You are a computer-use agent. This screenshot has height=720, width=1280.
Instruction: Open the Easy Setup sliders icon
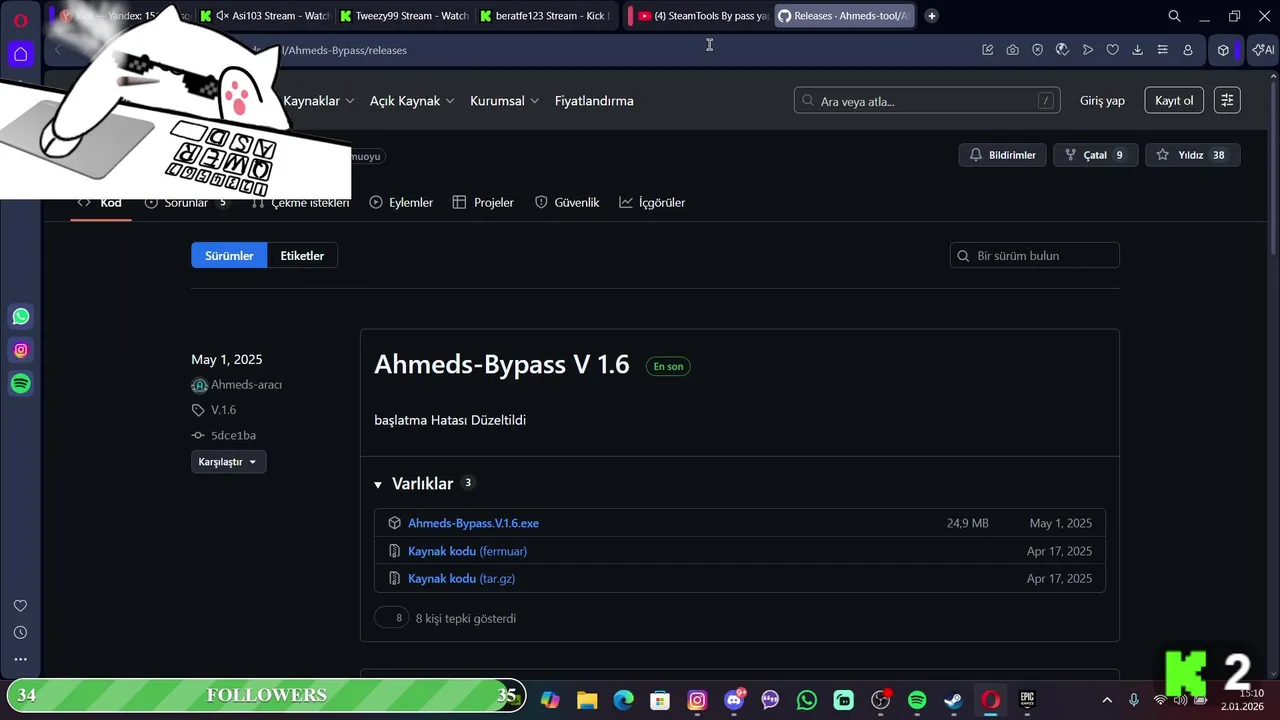coord(1162,50)
